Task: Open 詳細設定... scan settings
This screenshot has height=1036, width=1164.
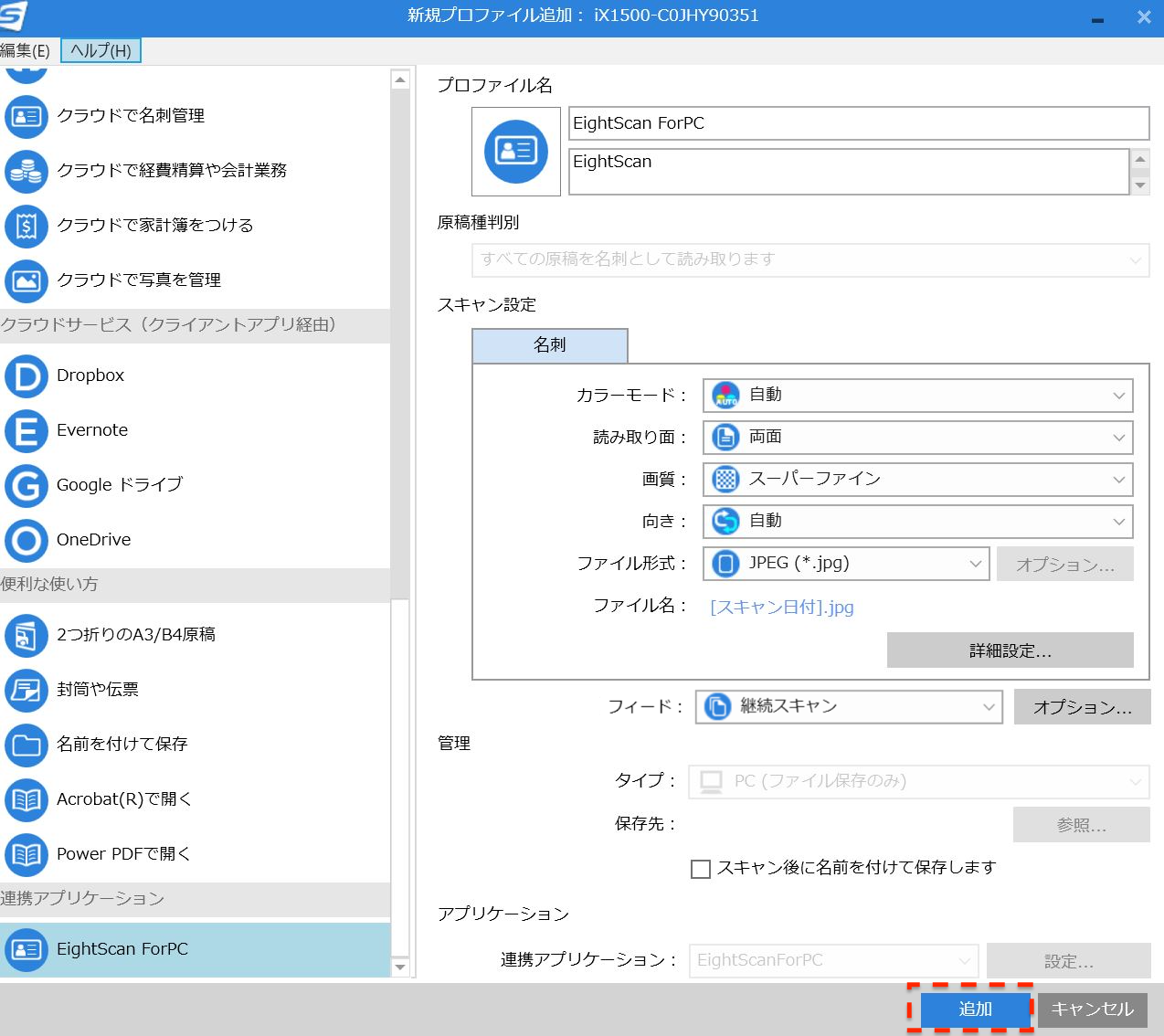Action: click(1011, 650)
